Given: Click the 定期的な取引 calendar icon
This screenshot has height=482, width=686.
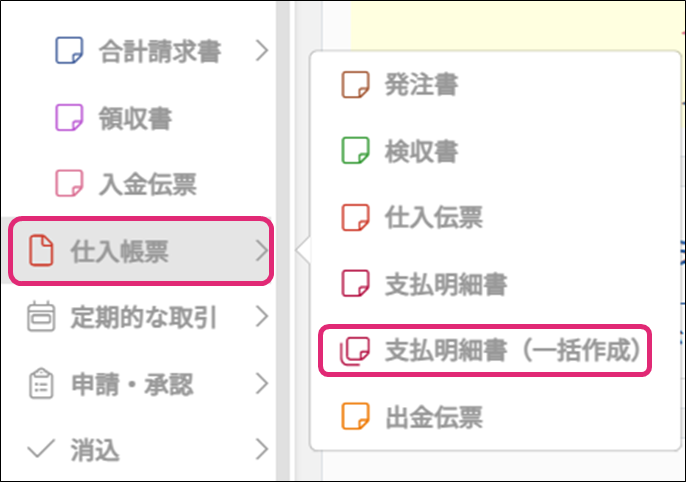Looking at the screenshot, I should point(40,318).
